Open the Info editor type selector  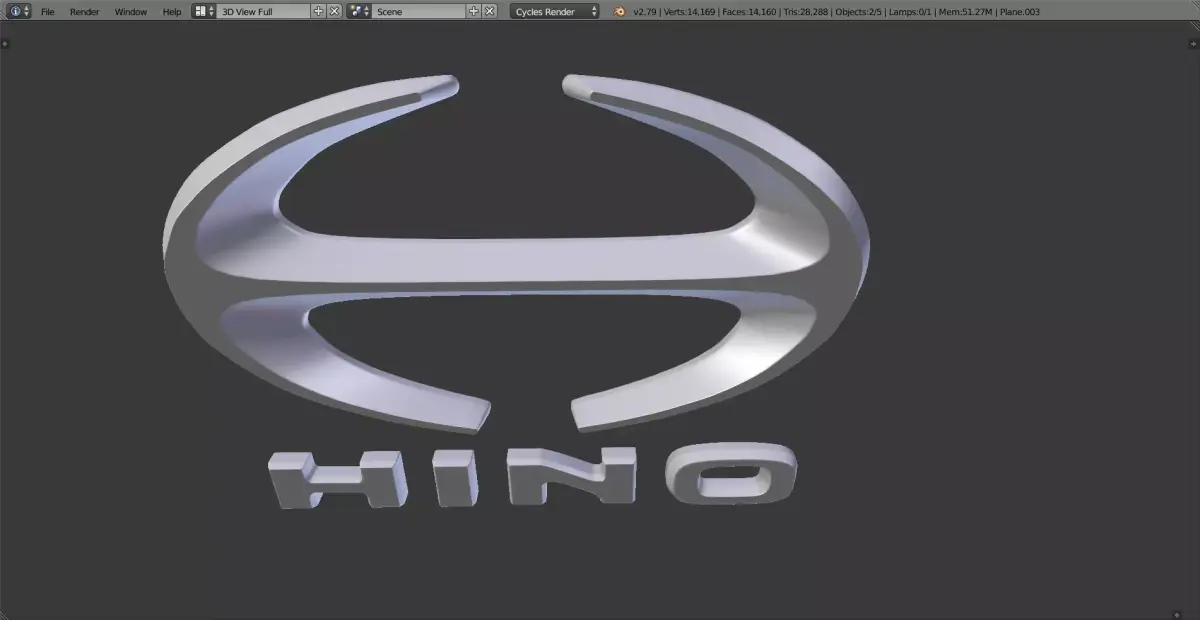[19, 11]
